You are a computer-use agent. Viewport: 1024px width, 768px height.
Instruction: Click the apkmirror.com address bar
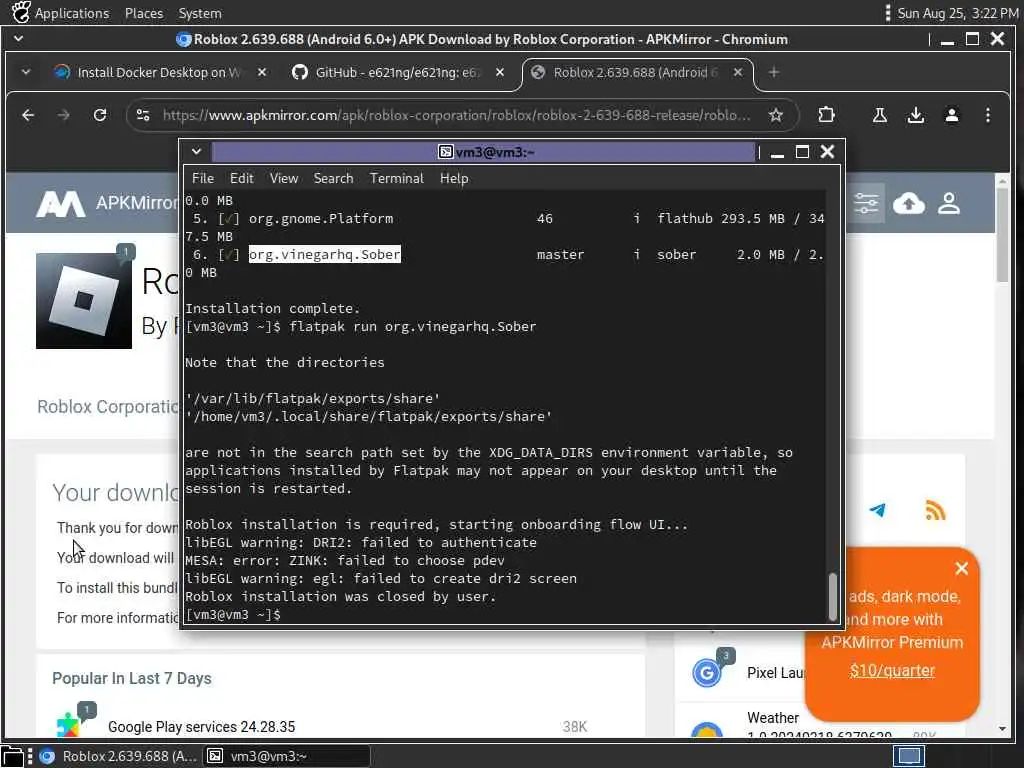(x=457, y=116)
